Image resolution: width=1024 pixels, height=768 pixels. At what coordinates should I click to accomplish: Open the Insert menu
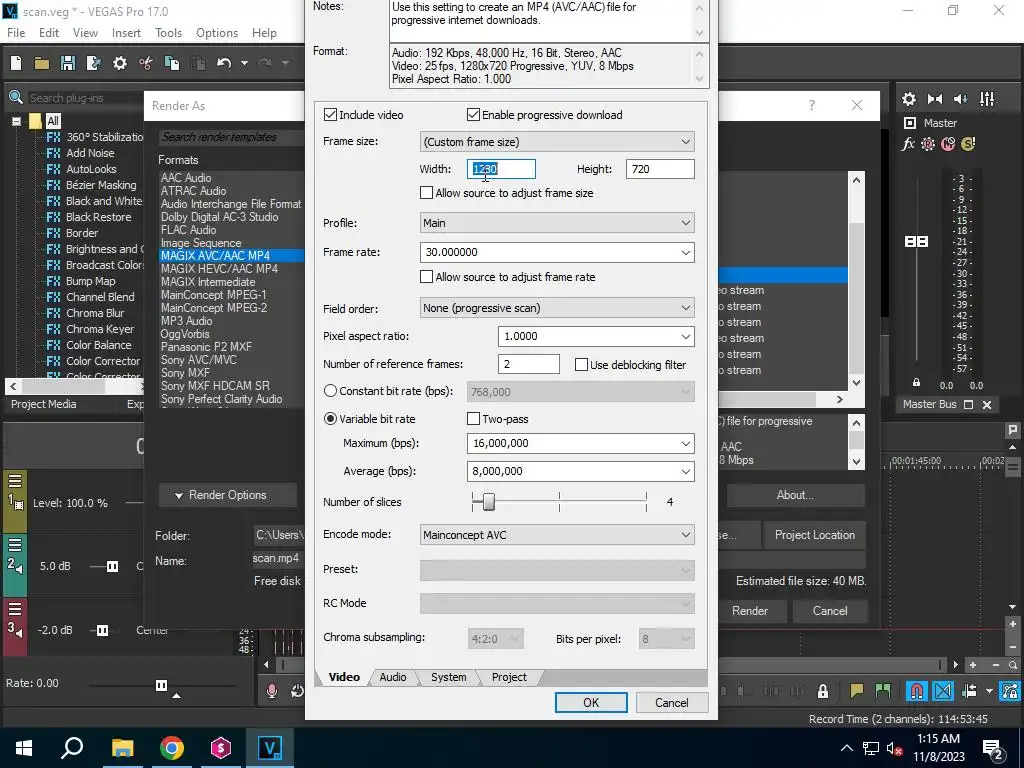tap(126, 33)
